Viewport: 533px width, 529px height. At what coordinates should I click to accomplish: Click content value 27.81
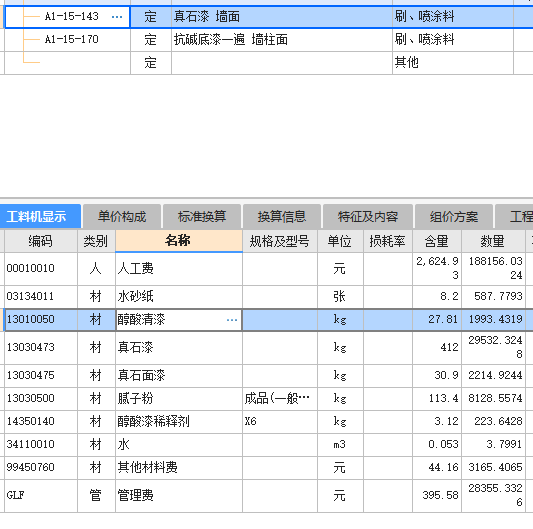(437, 320)
